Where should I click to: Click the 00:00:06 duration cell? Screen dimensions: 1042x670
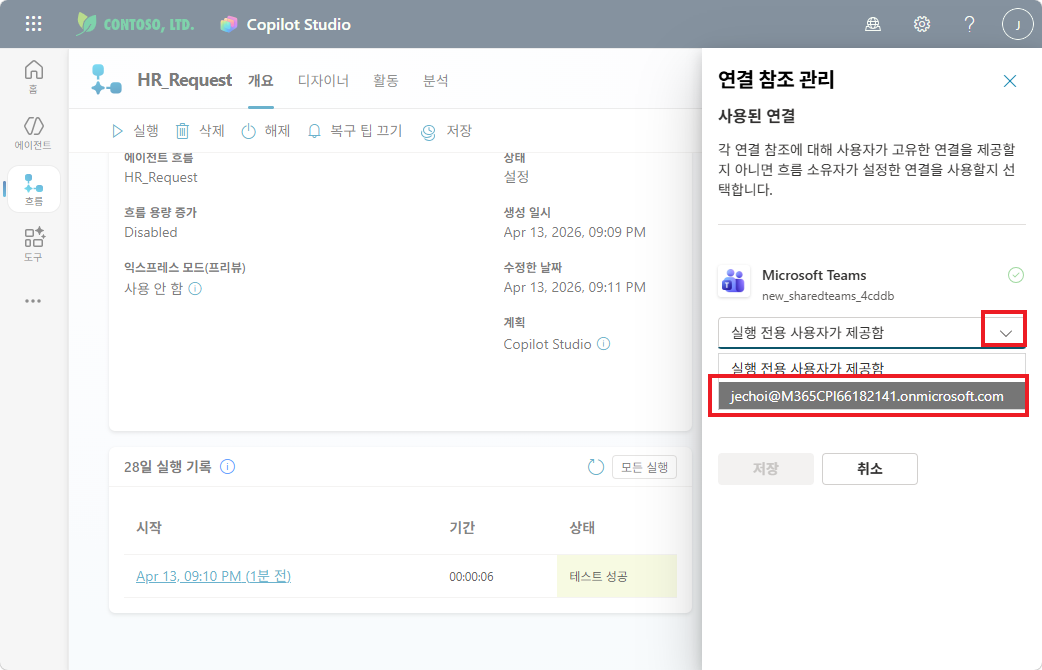point(471,577)
